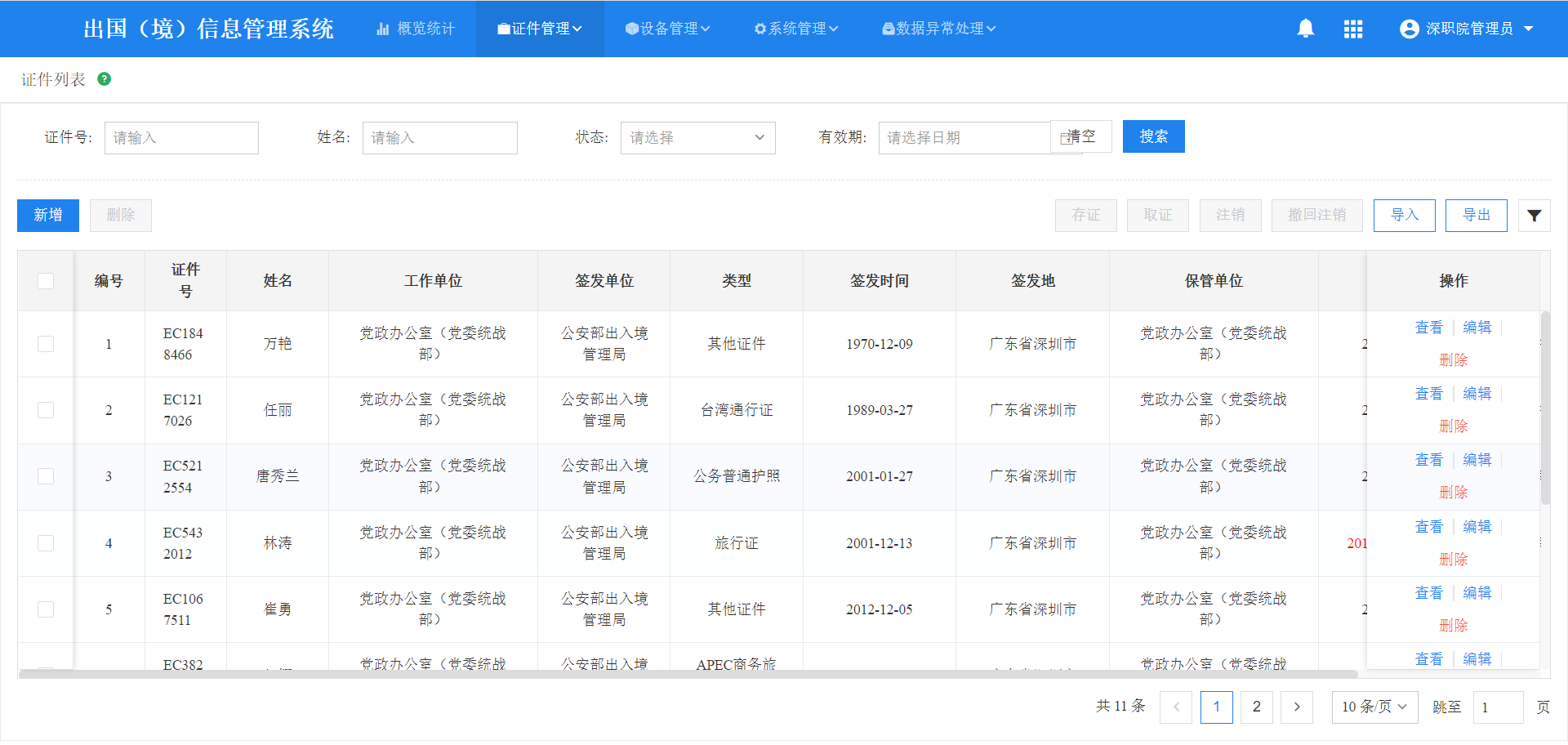Toggle the select-all header checkbox
Viewport: 1568px width, 745px height.
(x=46, y=281)
